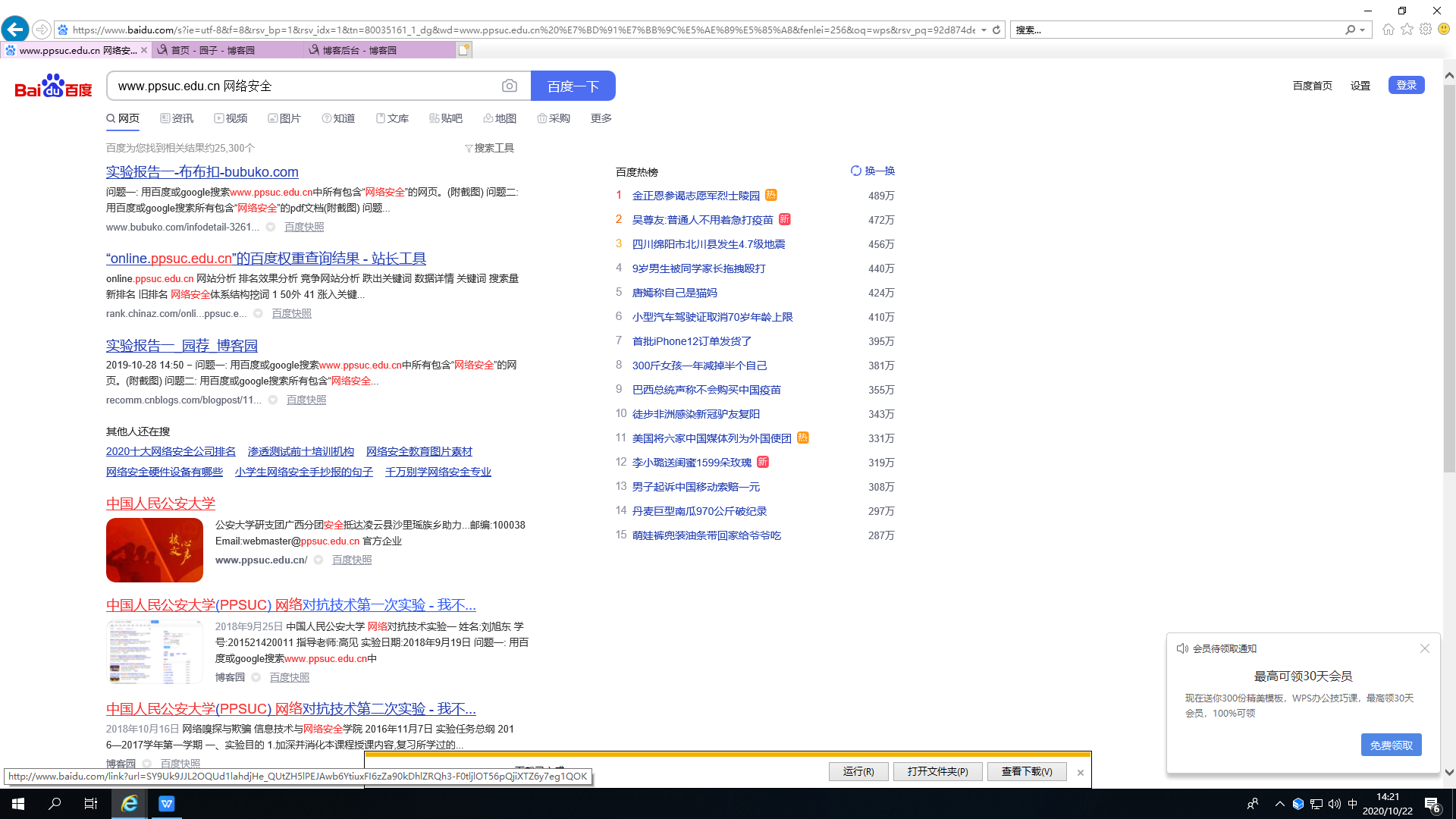Open the 更多 search categories menu
This screenshot has width=1456, height=819.
point(601,118)
